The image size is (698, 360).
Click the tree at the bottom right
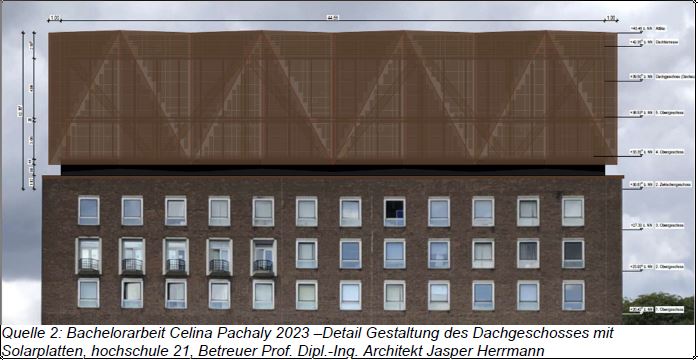pos(660,308)
